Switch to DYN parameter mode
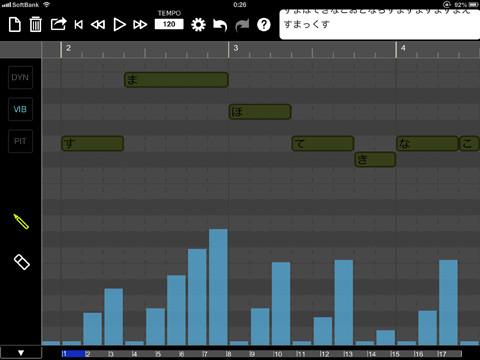480x360 pixels. tap(20, 77)
